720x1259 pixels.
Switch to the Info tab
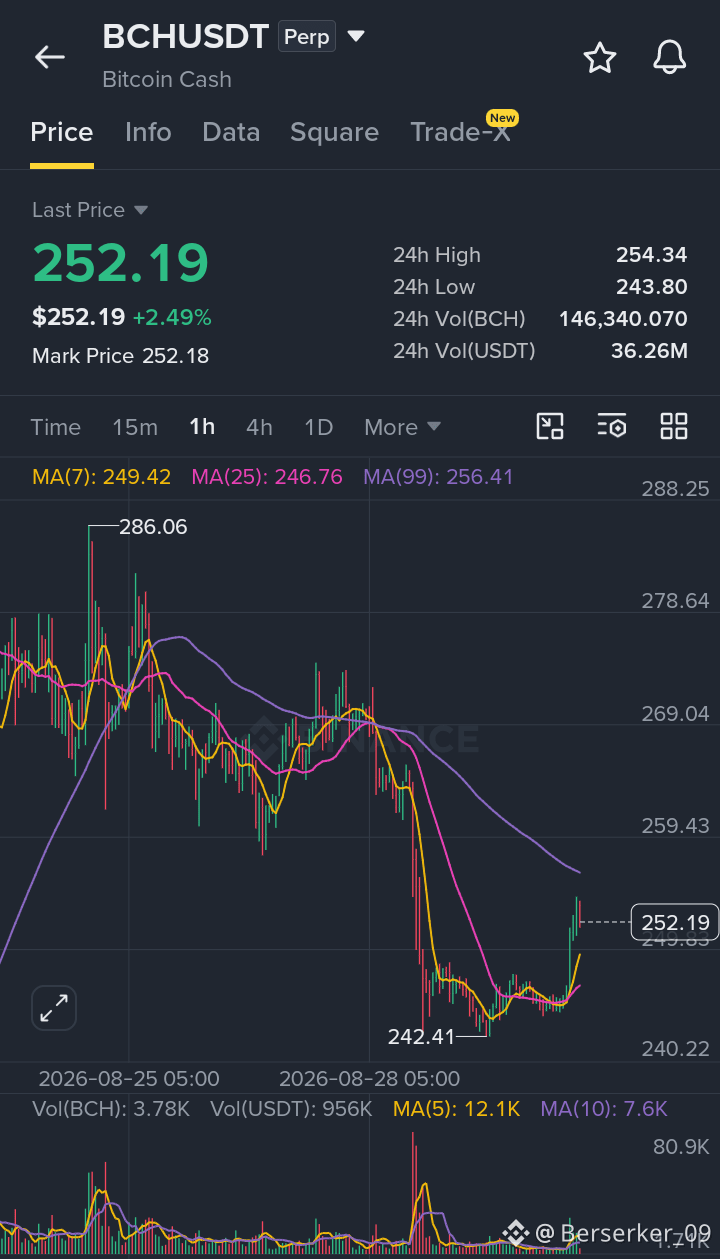pos(148,132)
